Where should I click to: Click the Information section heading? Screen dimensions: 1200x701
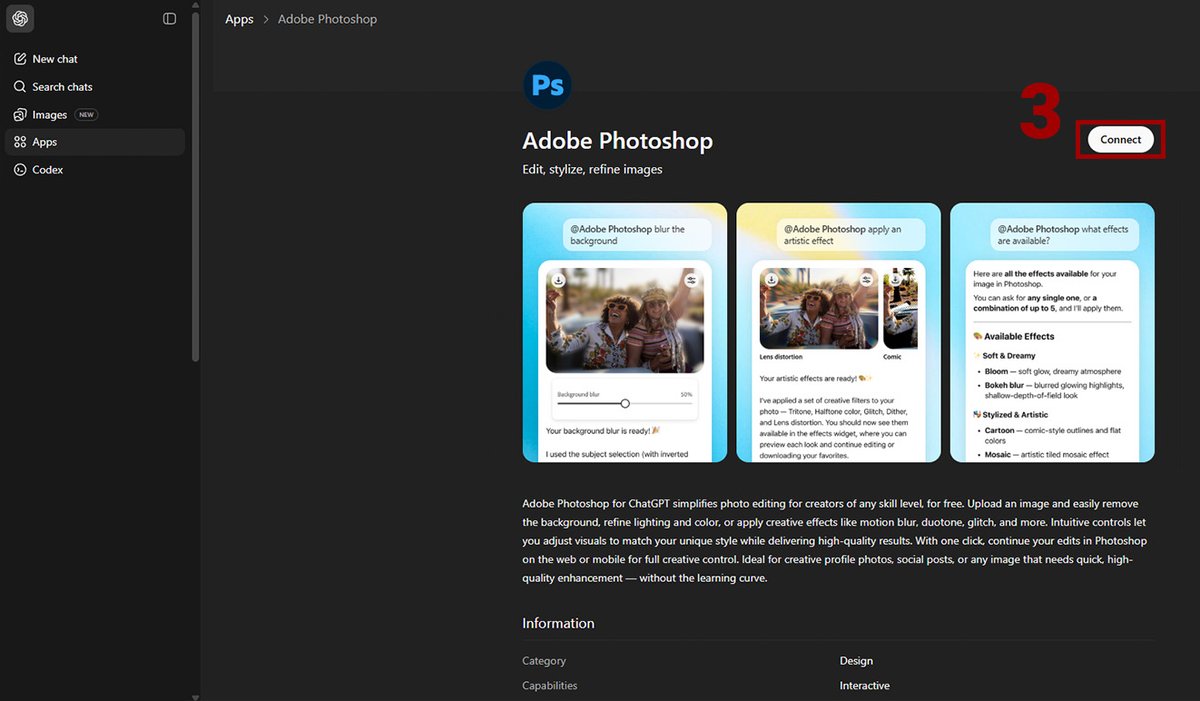click(558, 623)
